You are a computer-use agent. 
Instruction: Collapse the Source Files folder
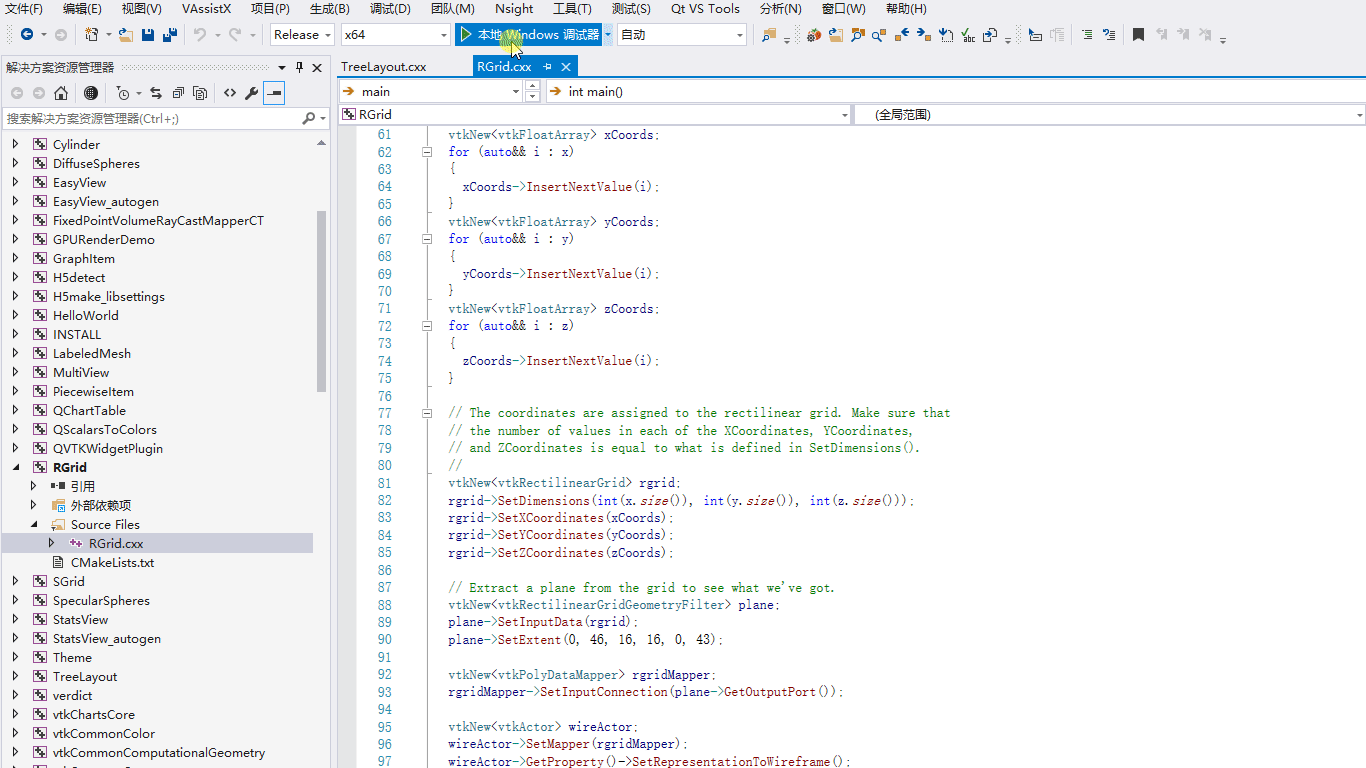33,524
